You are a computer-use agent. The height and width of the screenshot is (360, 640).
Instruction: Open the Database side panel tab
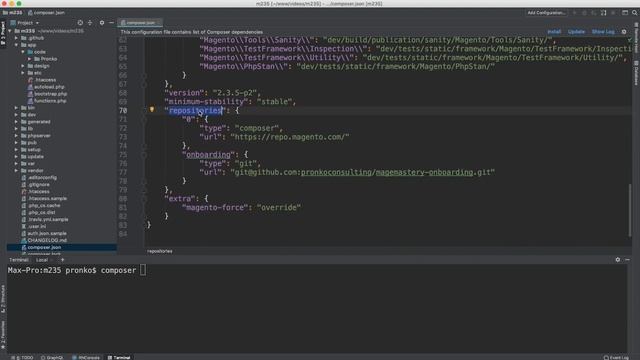(636, 73)
